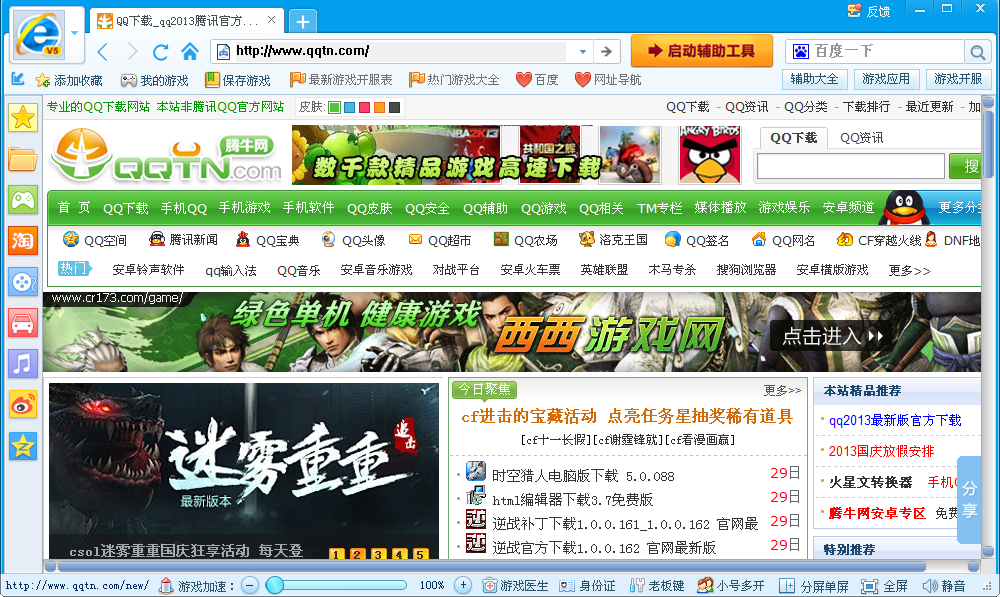Click the game speed slider handle

[x=275, y=585]
